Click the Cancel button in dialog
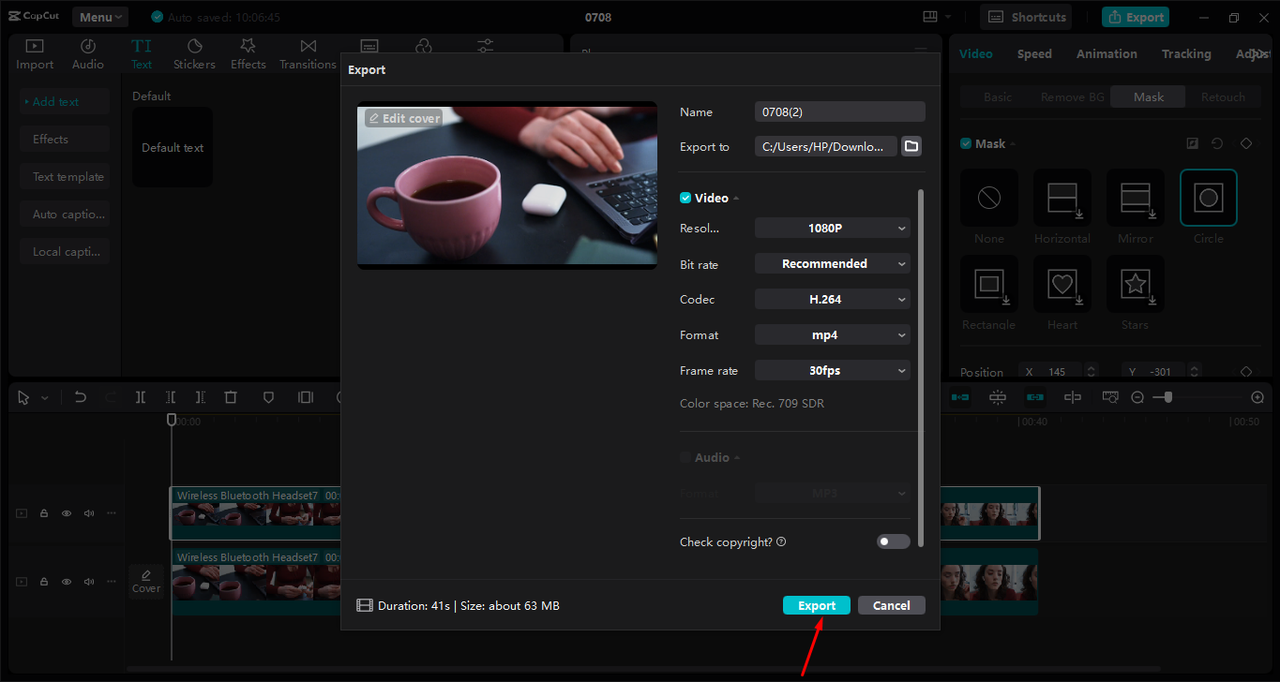 (891, 605)
